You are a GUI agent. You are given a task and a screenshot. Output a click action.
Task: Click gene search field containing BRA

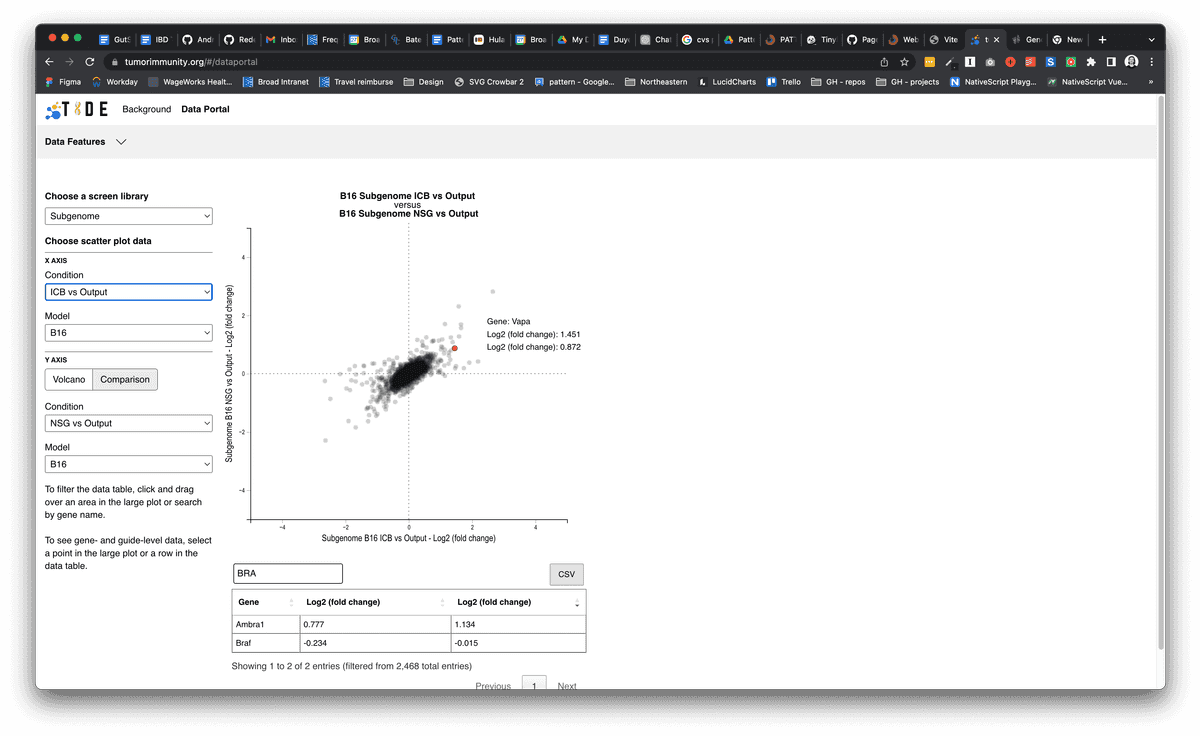[287, 573]
